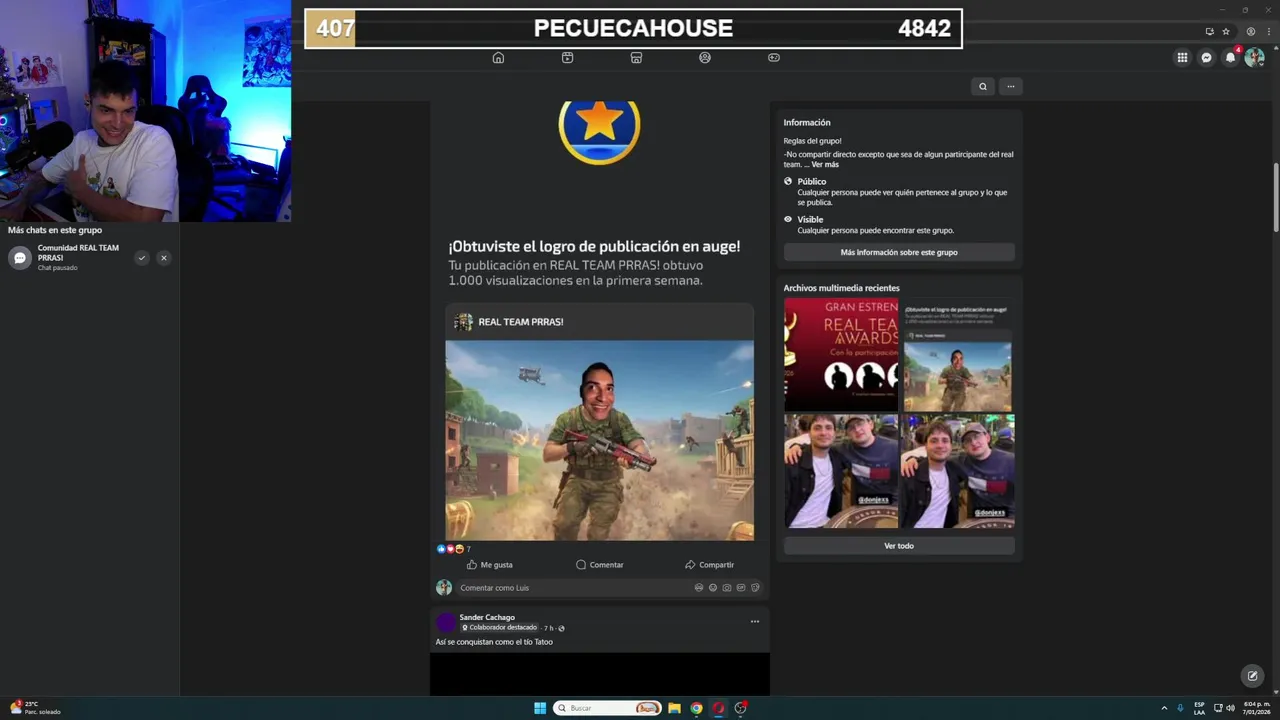Image resolution: width=1280 pixels, height=720 pixels.
Task: Open Chrome profile icon
Action: pos(1250,31)
